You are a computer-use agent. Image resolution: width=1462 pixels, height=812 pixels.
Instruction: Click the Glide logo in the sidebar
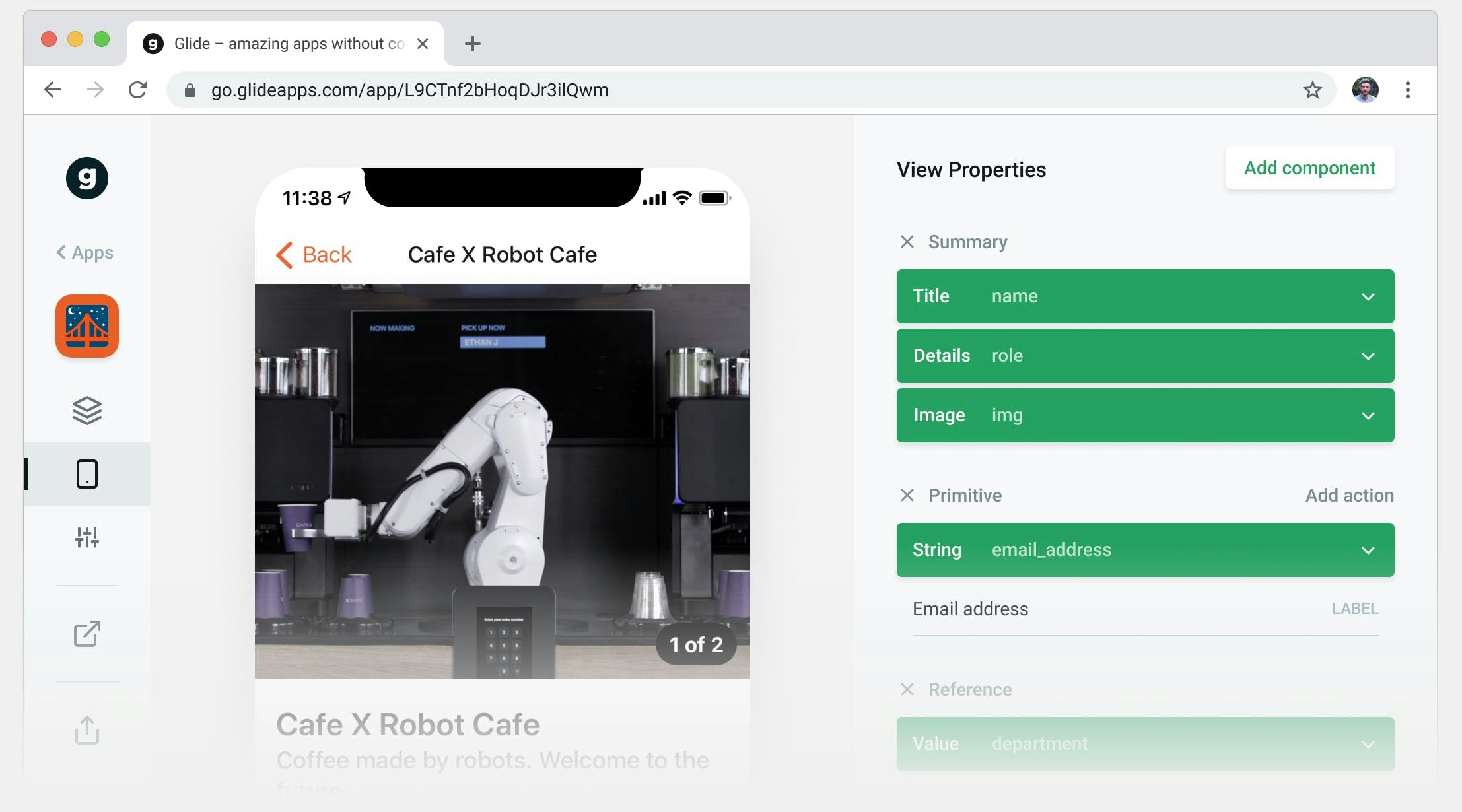click(x=87, y=178)
